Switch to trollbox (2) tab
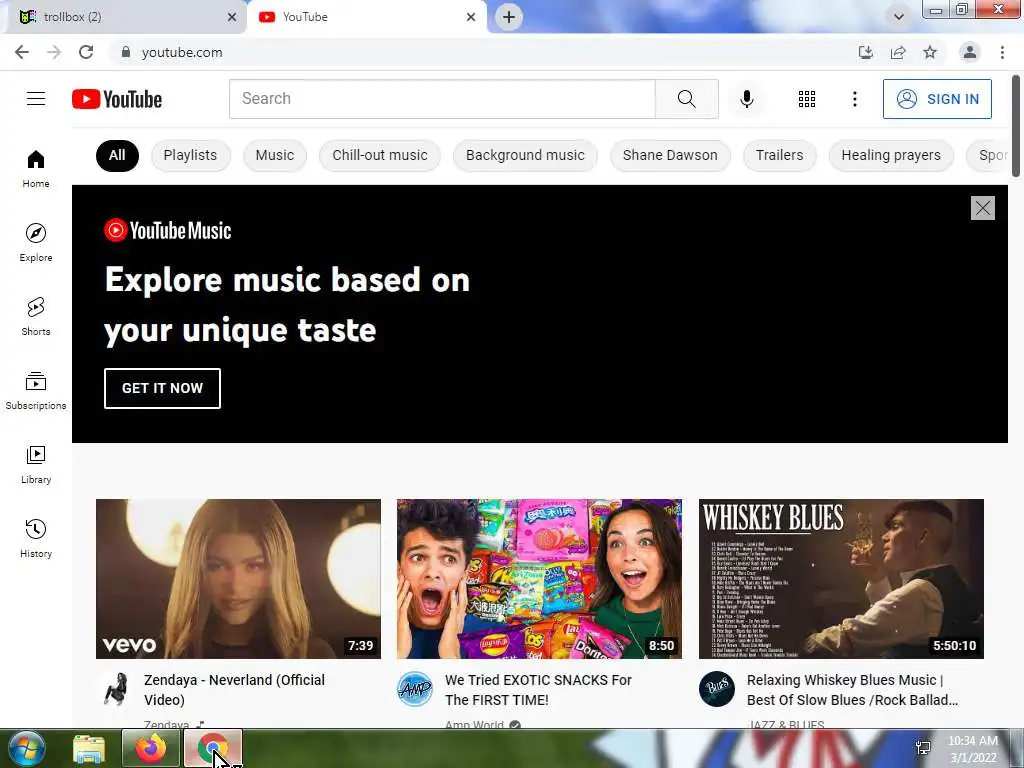Image resolution: width=1024 pixels, height=768 pixels. coord(124,17)
